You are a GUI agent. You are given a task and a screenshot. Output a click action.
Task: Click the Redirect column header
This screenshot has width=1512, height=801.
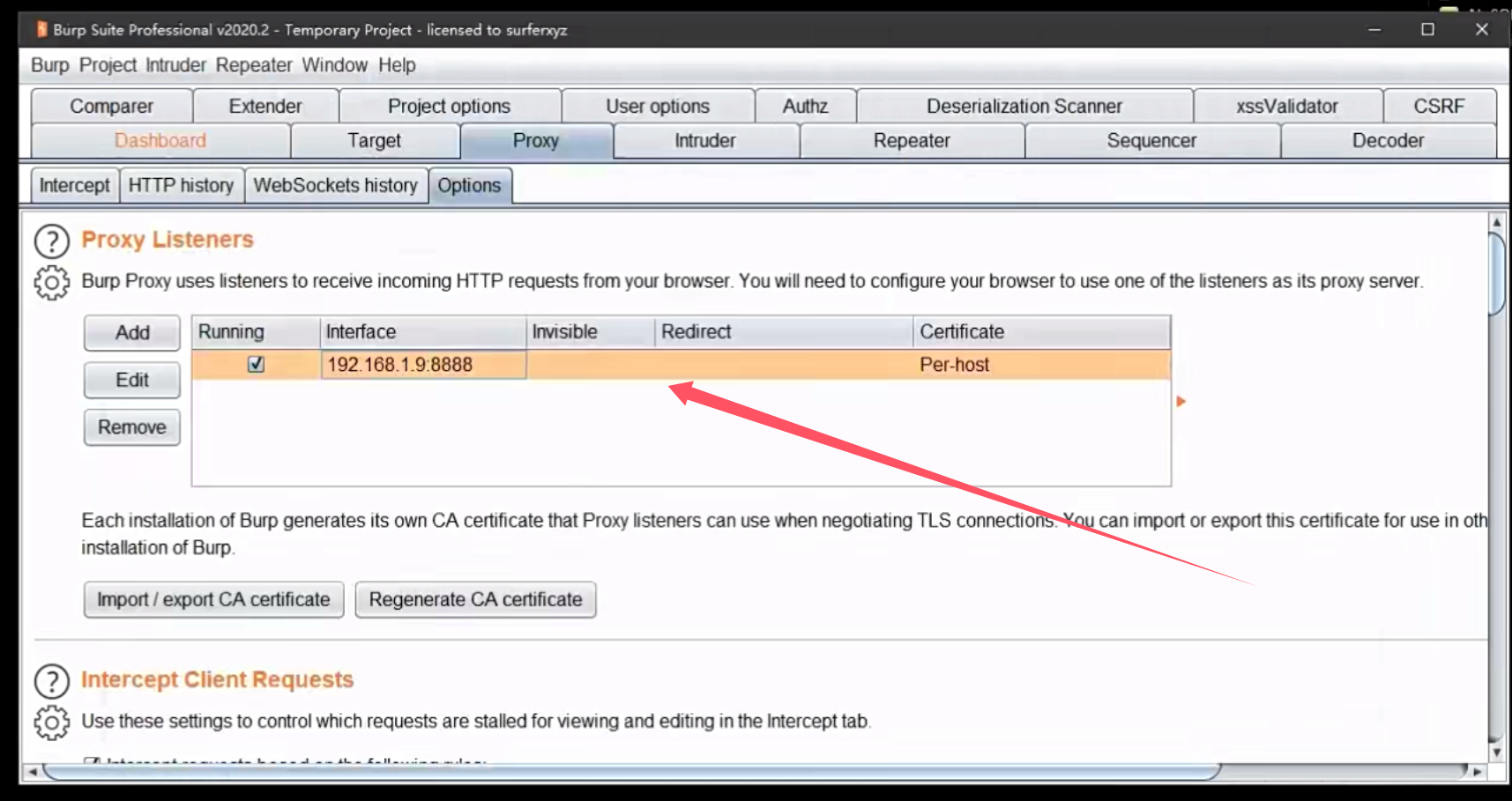(785, 332)
